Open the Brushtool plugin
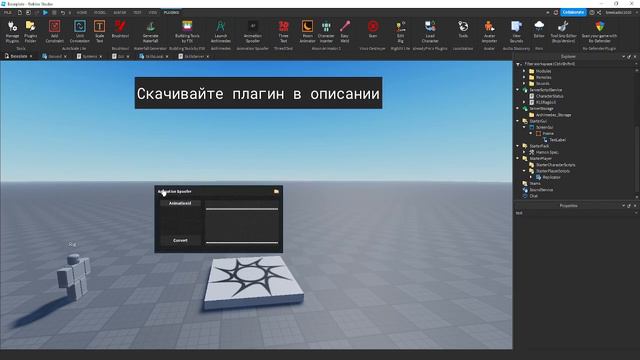 [x=120, y=29]
